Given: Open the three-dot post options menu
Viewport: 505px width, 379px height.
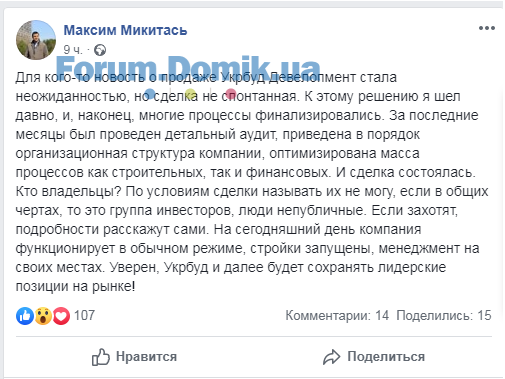Looking at the screenshot, I should [487, 28].
